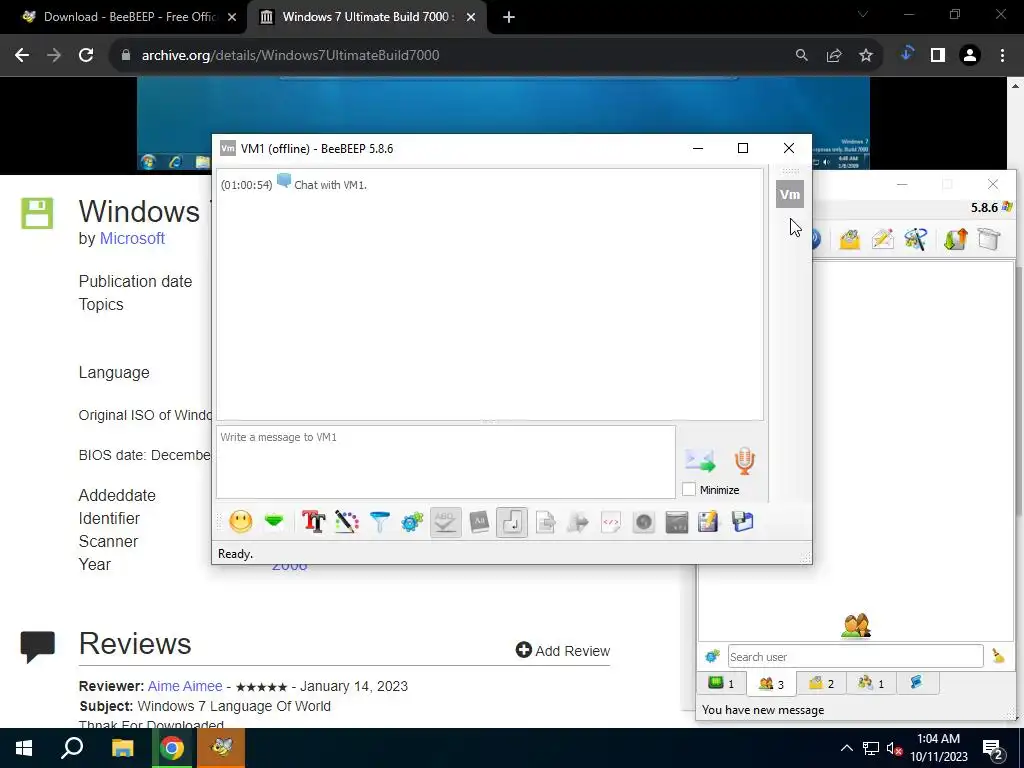Viewport: 1024px width, 768px height.
Task: Open the groups tab showing 1
Action: (871, 683)
